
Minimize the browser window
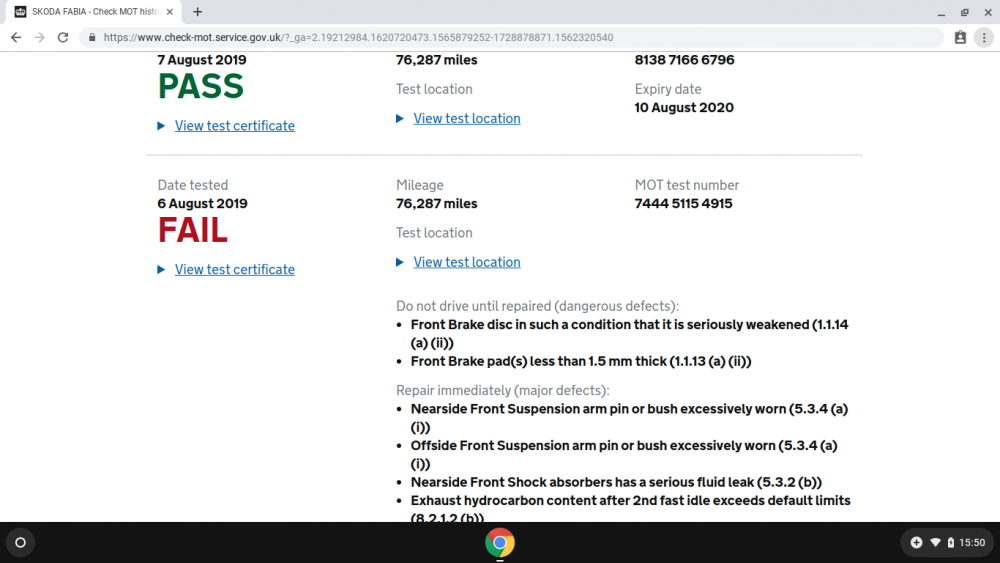tap(941, 12)
